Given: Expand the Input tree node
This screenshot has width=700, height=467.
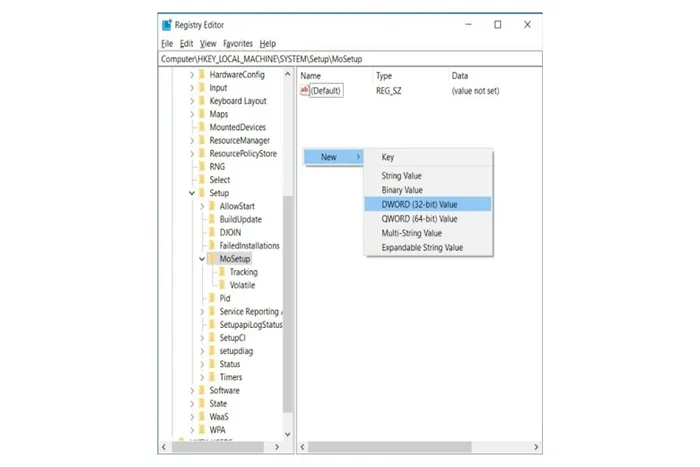Looking at the screenshot, I should click(192, 88).
